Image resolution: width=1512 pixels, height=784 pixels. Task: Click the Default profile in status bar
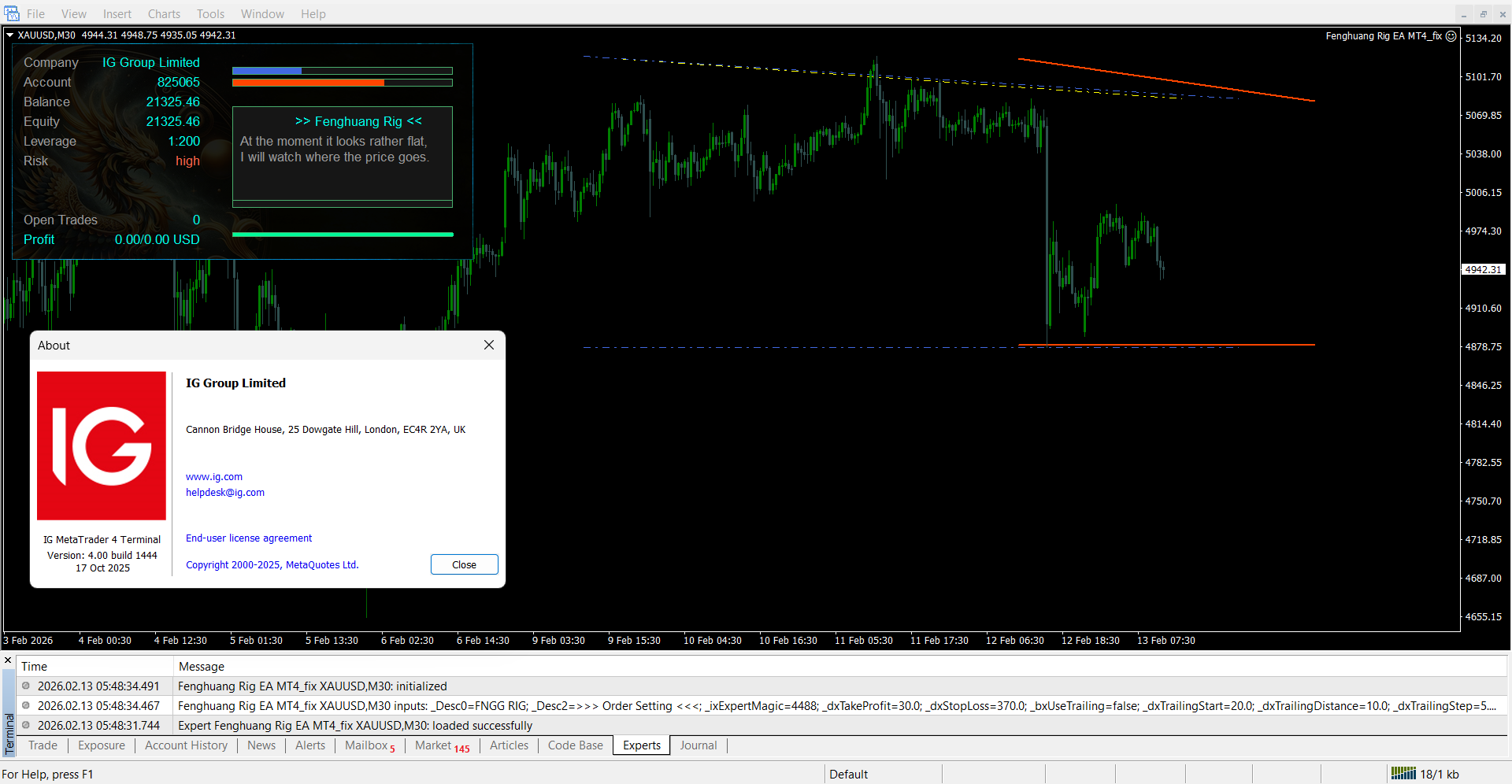click(x=848, y=774)
